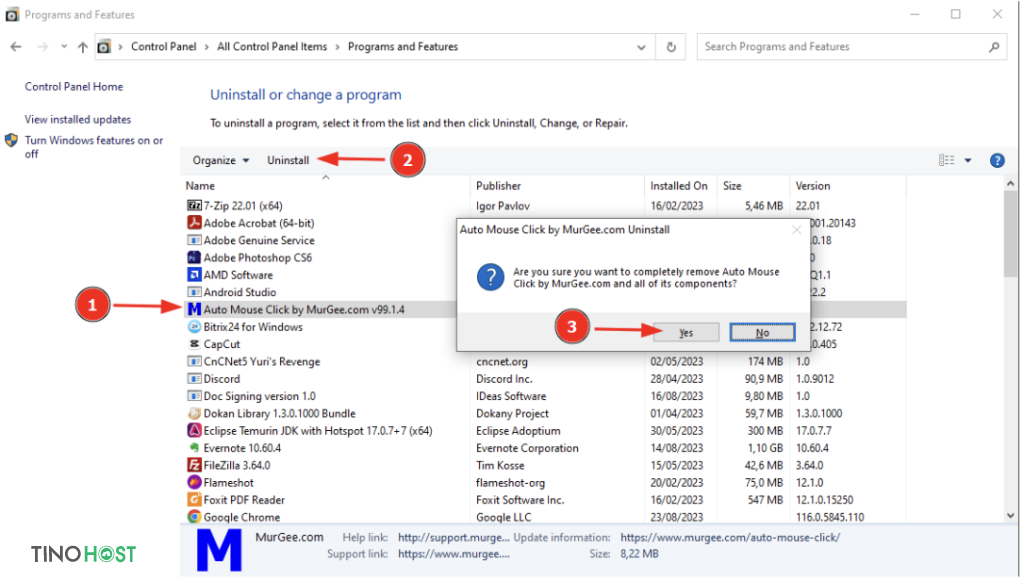Open View installed updates link

click(x=78, y=119)
